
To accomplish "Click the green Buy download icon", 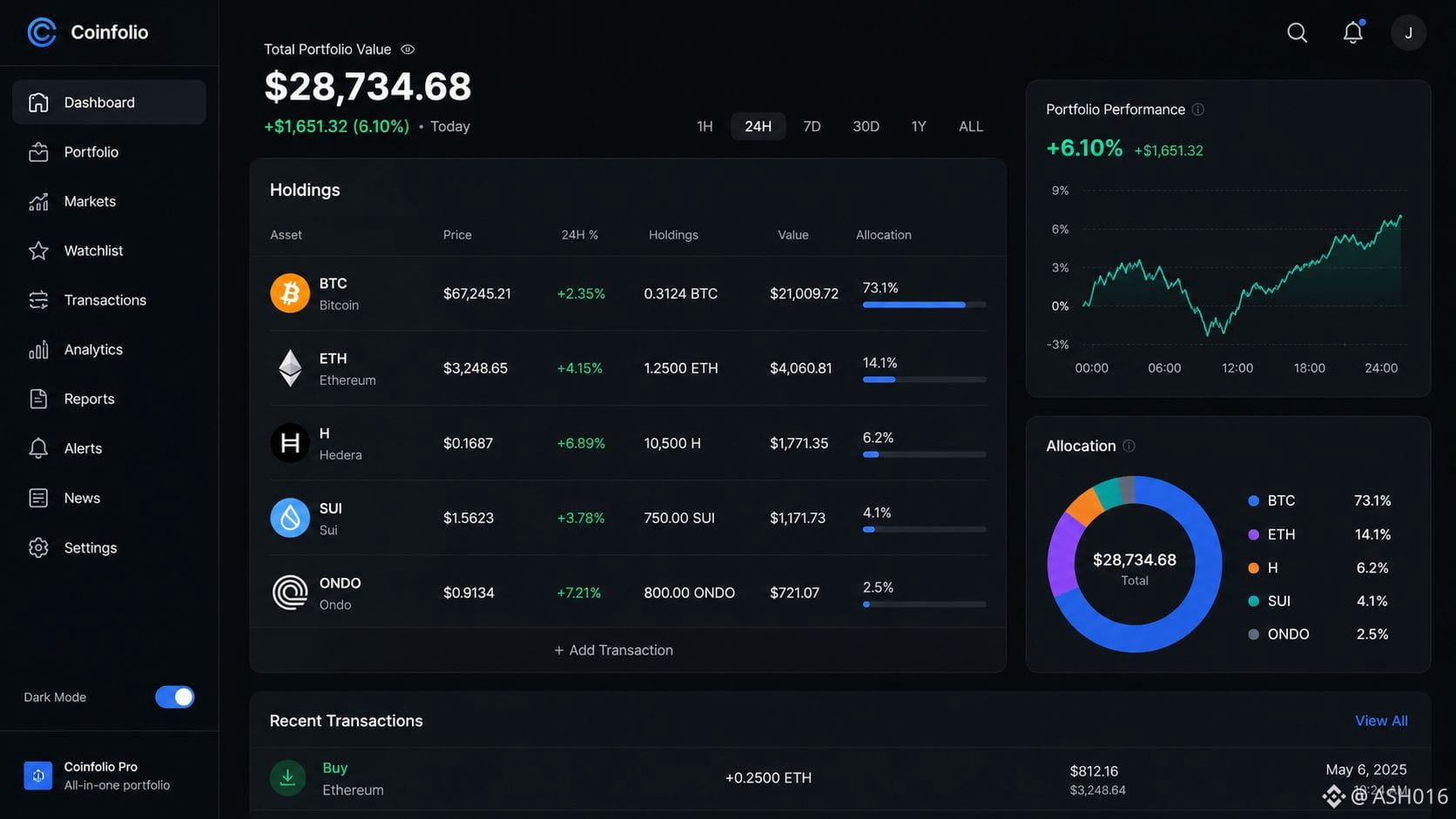I will click(287, 778).
